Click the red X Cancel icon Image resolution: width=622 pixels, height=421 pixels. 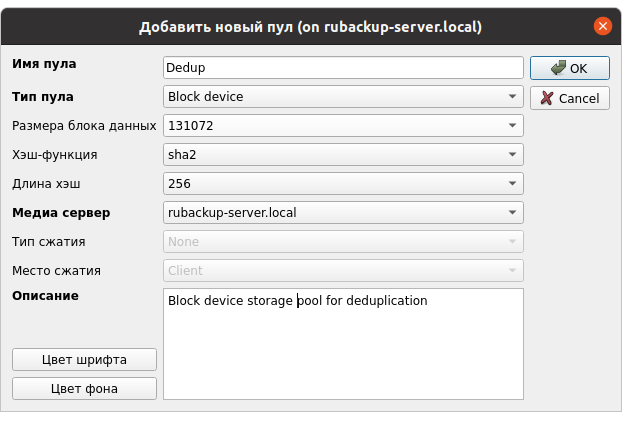point(547,98)
